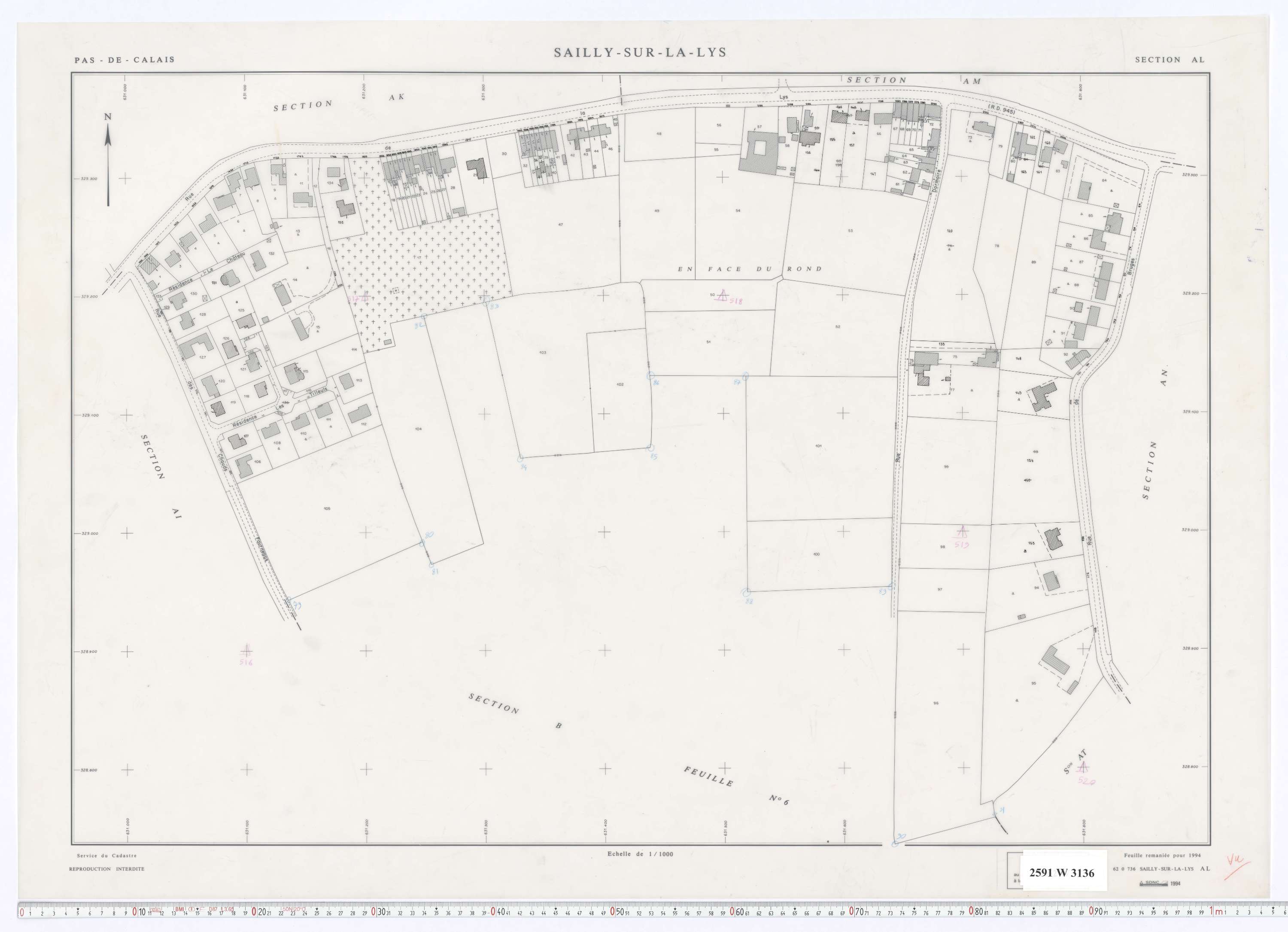Click the SECTION AL label at top right
This screenshot has width=1288, height=932.
[x=1170, y=59]
